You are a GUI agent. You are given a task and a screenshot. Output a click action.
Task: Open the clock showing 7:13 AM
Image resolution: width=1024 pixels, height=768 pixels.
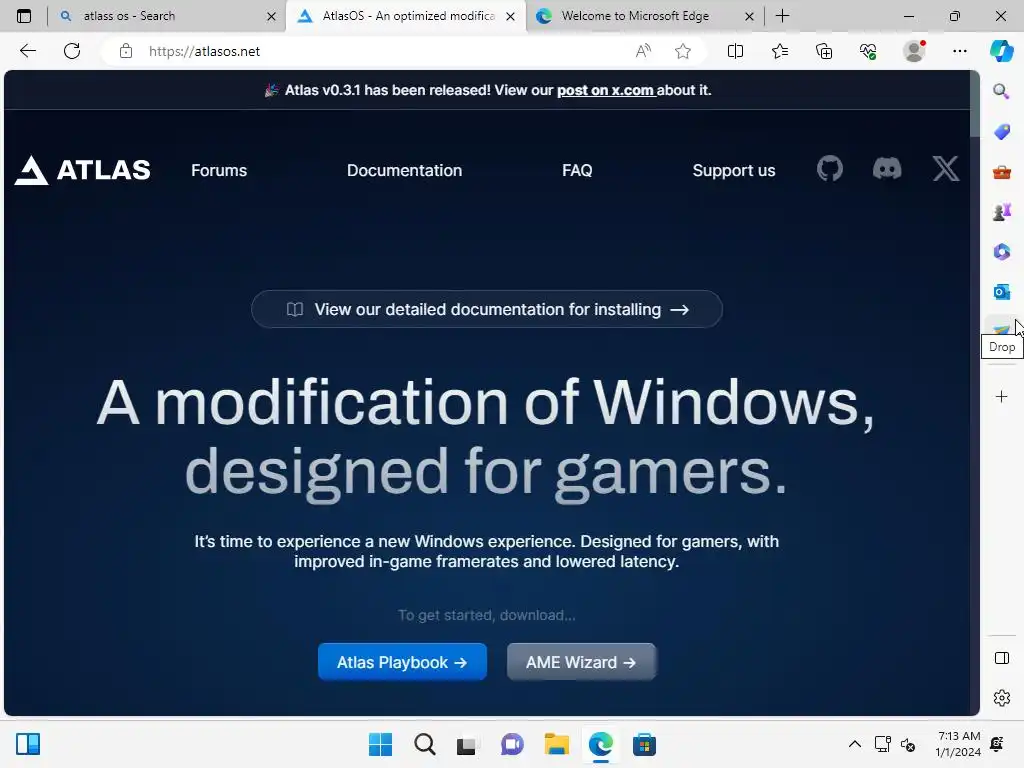tap(958, 744)
